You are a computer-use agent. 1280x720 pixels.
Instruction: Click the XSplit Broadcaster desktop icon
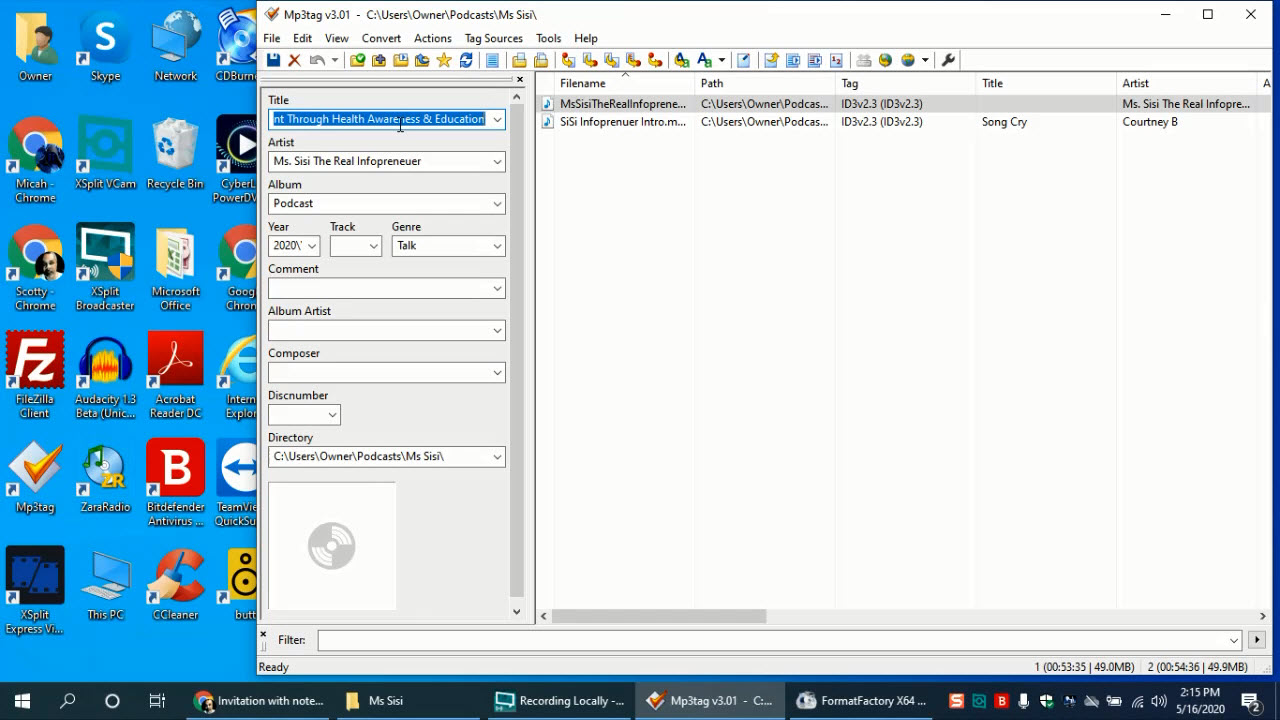105,268
